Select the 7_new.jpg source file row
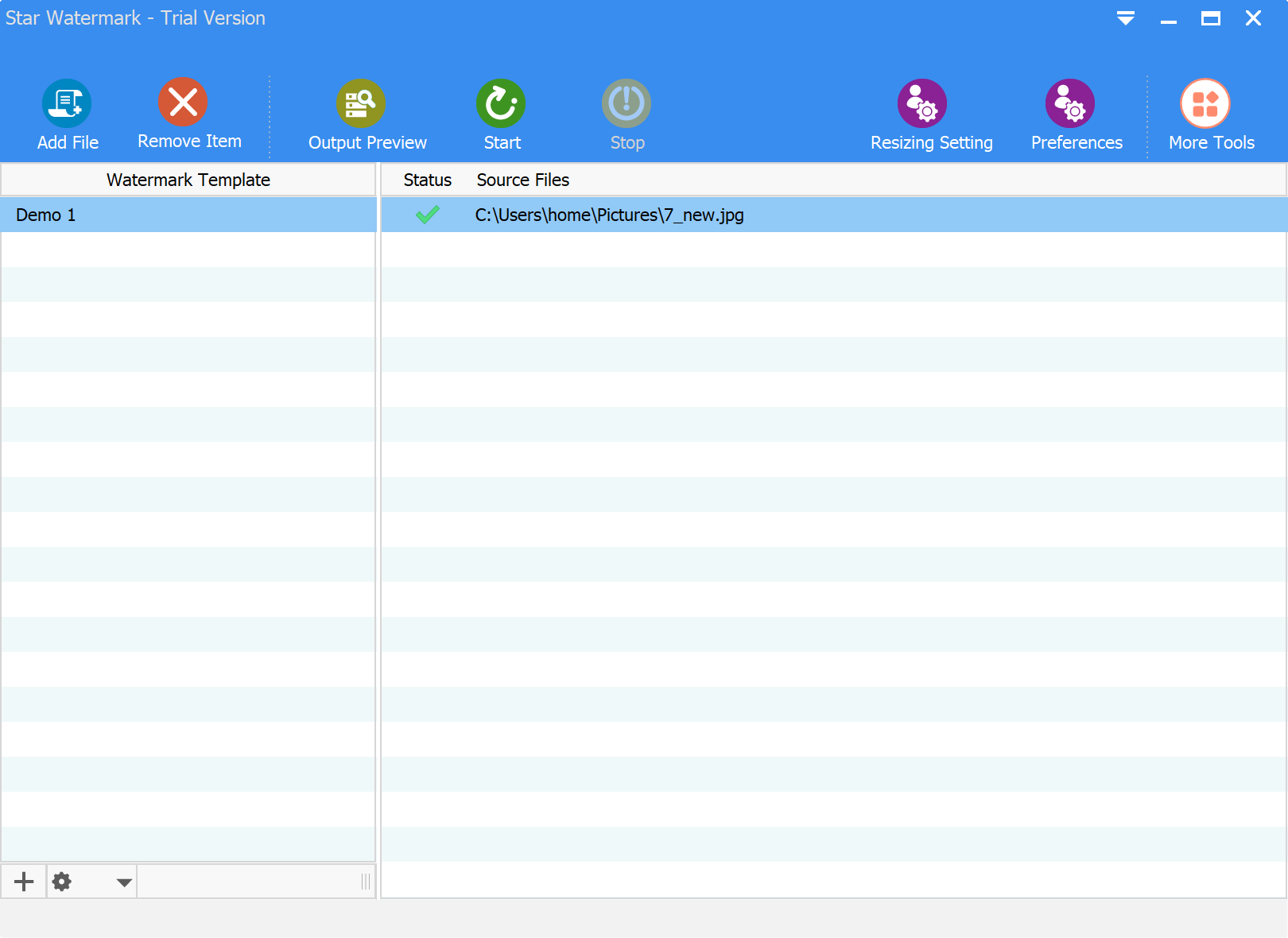1288x938 pixels. click(x=609, y=215)
